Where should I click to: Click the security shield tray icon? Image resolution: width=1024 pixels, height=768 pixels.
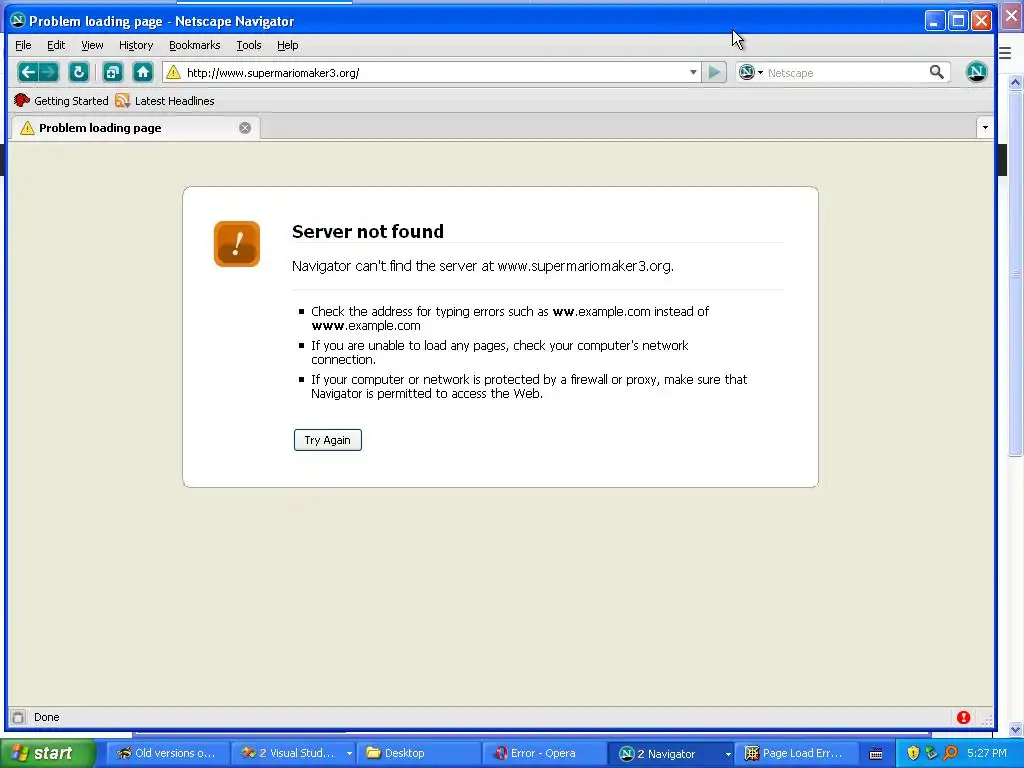point(913,753)
